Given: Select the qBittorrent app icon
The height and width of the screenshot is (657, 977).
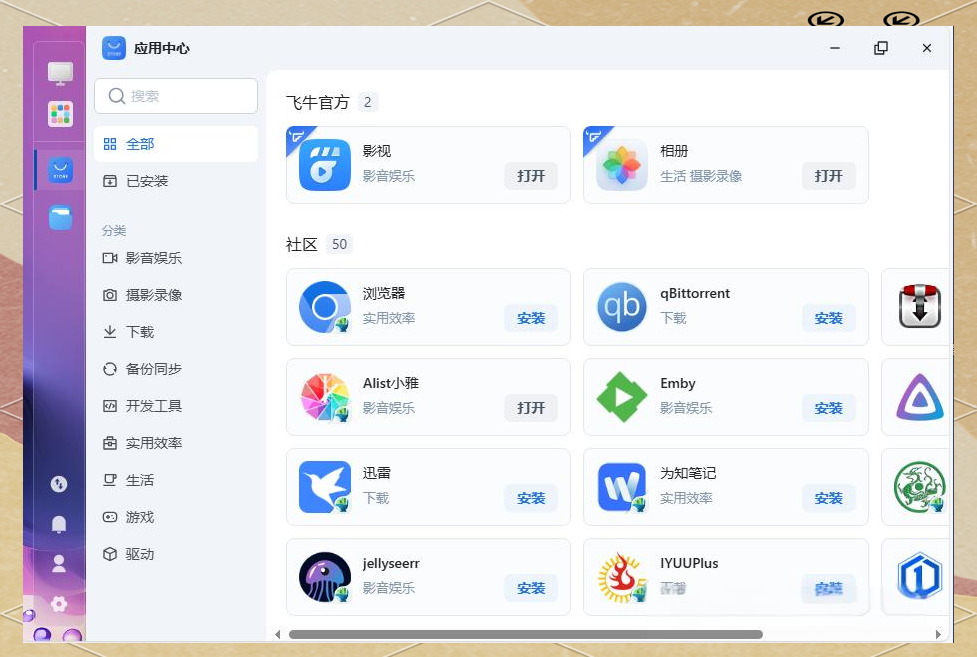Looking at the screenshot, I should [622, 307].
